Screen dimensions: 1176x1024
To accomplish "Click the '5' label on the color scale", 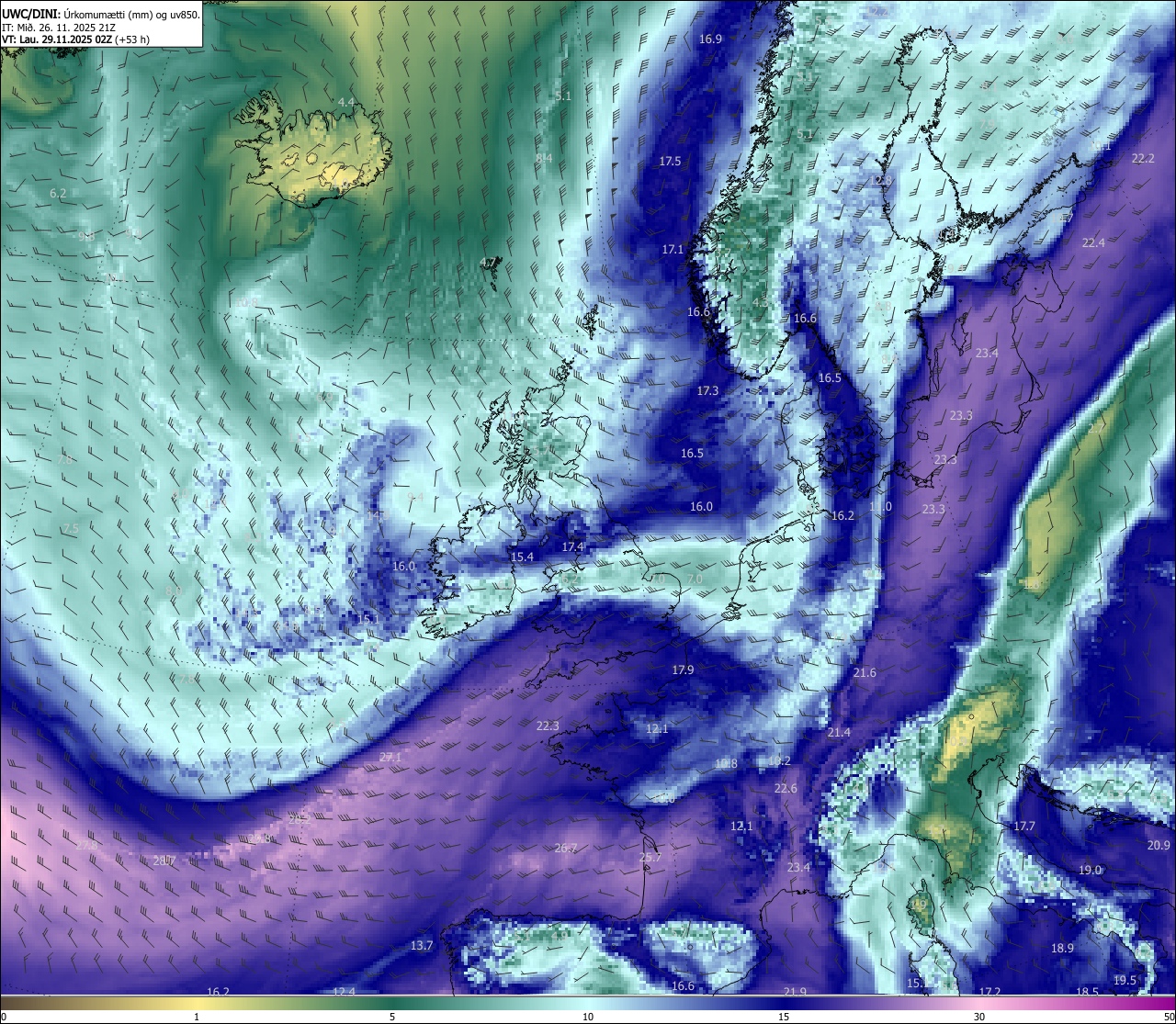I will click(392, 1017).
